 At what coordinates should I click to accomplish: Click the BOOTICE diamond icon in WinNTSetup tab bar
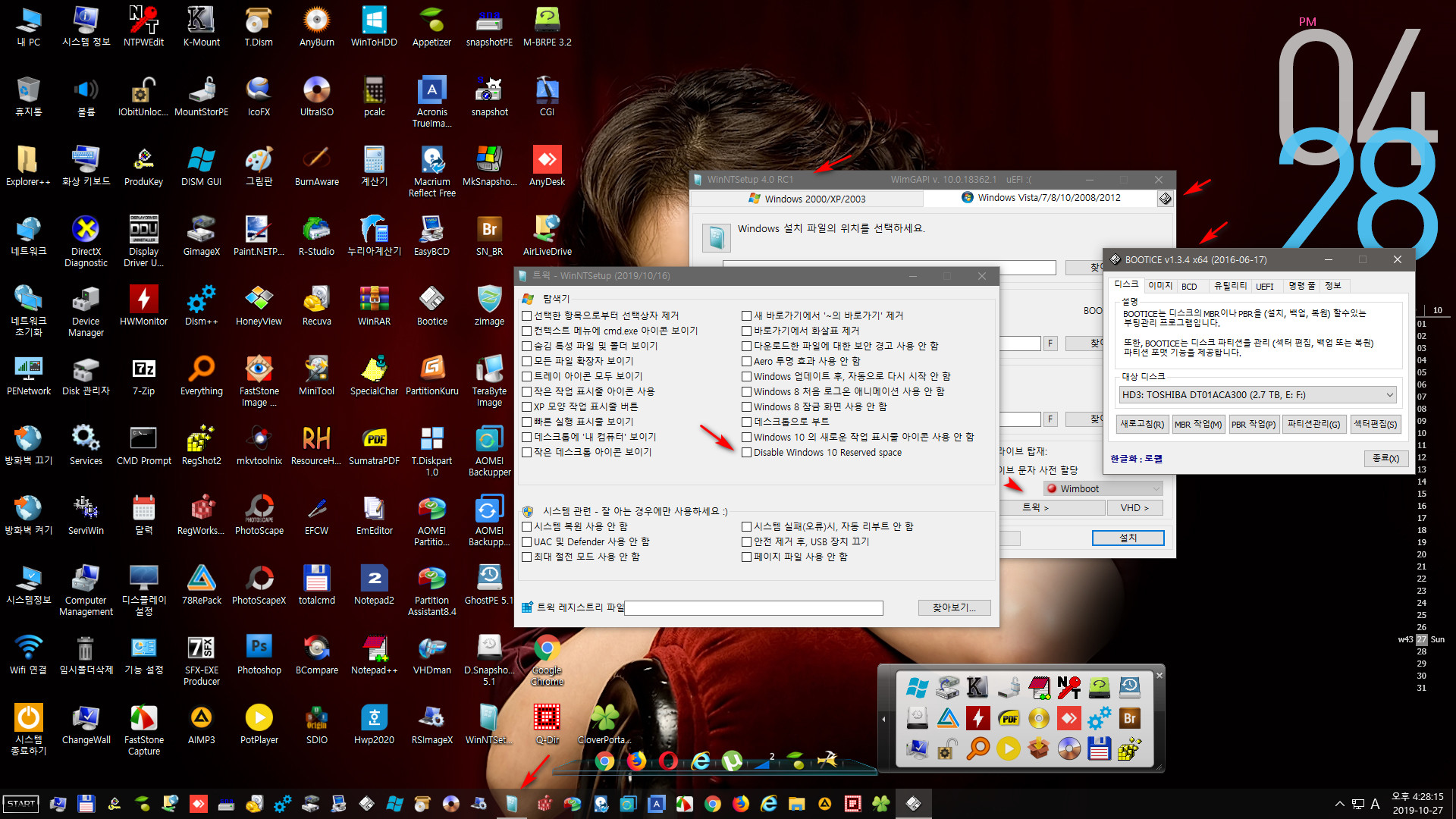tap(1165, 199)
